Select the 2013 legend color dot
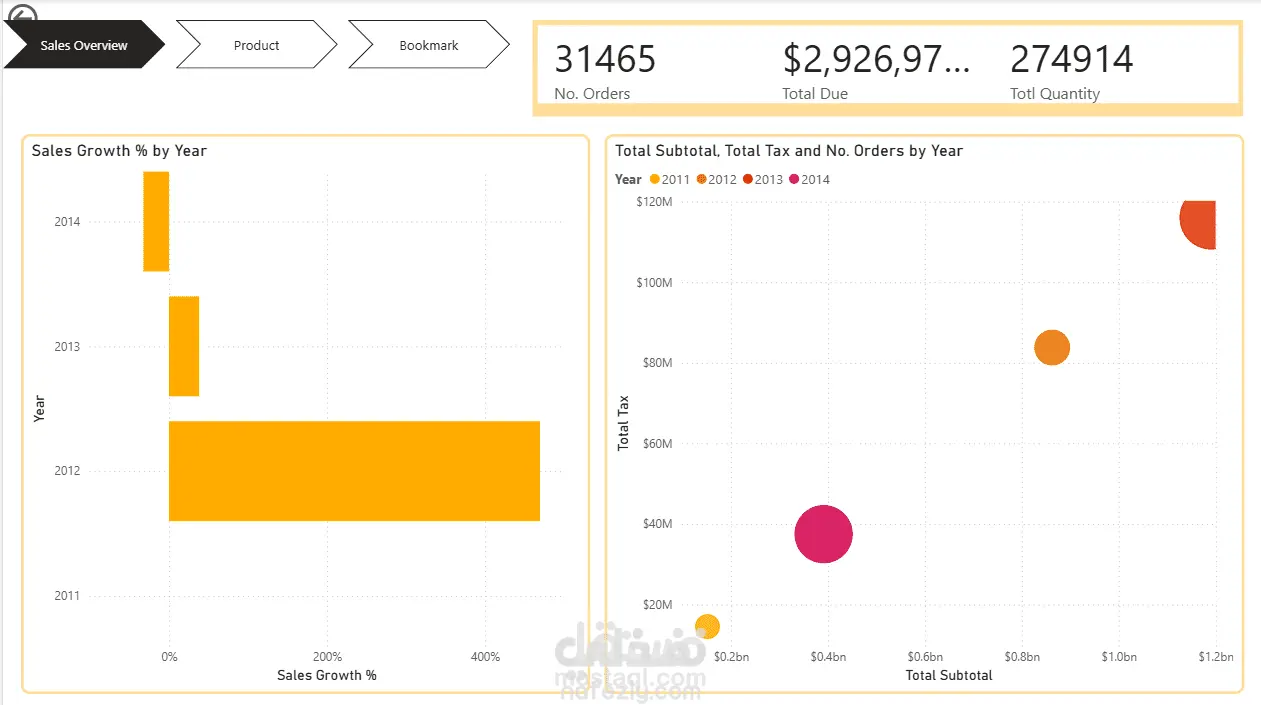Image resolution: width=1261 pixels, height=705 pixels. coord(748,180)
